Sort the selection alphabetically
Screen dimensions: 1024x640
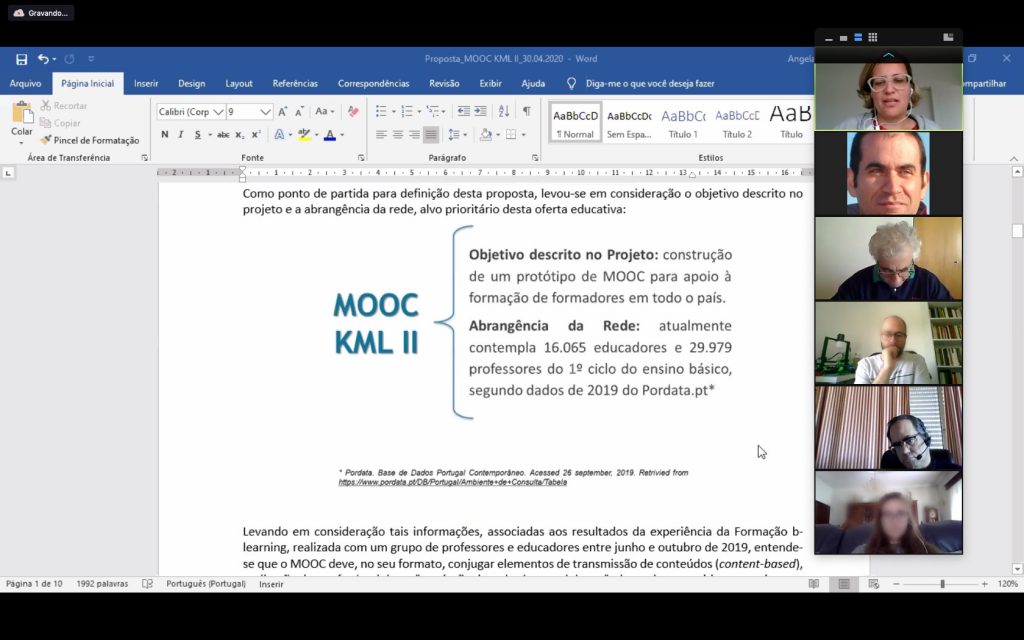(504, 111)
